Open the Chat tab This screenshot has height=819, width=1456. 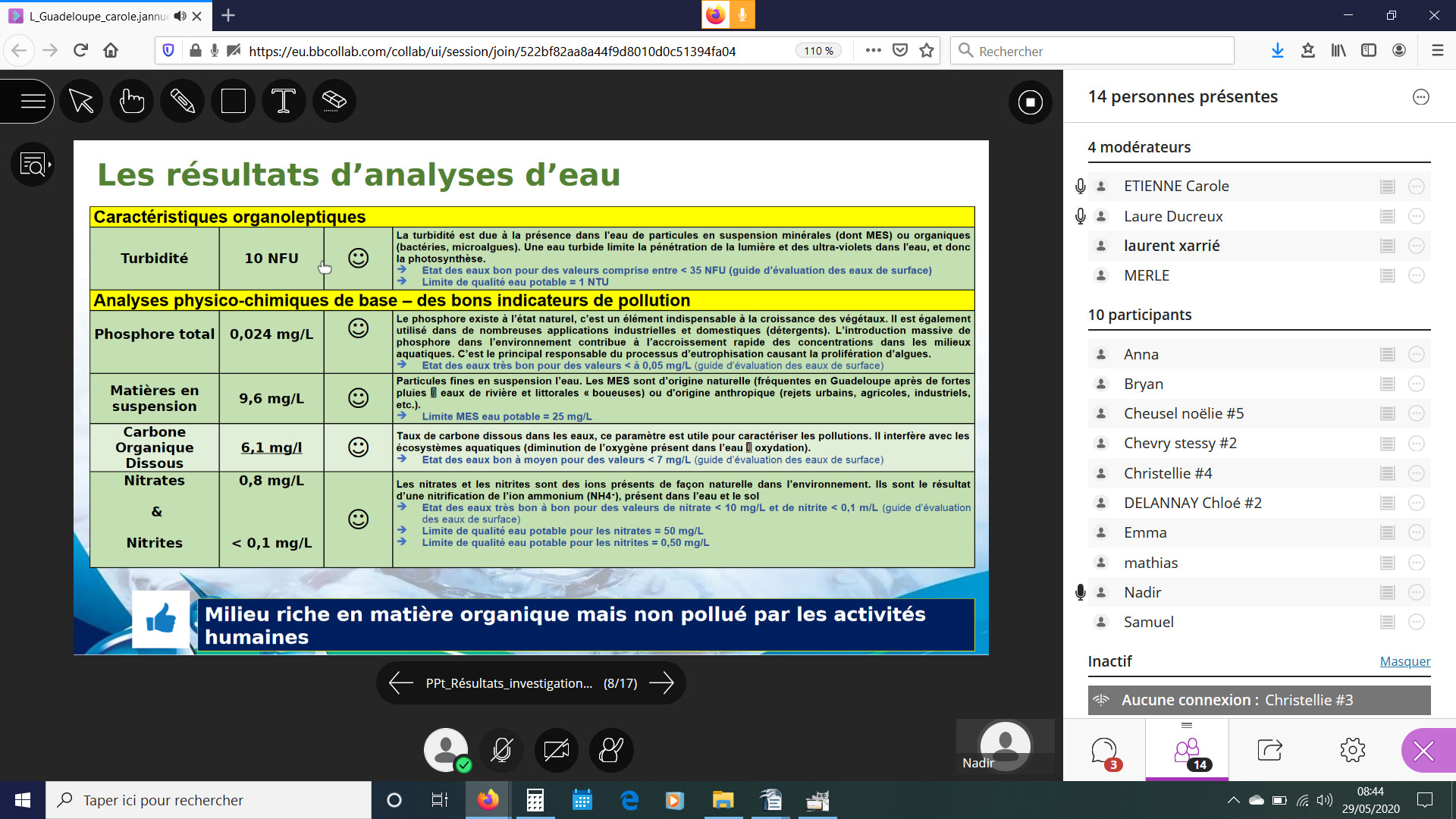(x=1104, y=751)
